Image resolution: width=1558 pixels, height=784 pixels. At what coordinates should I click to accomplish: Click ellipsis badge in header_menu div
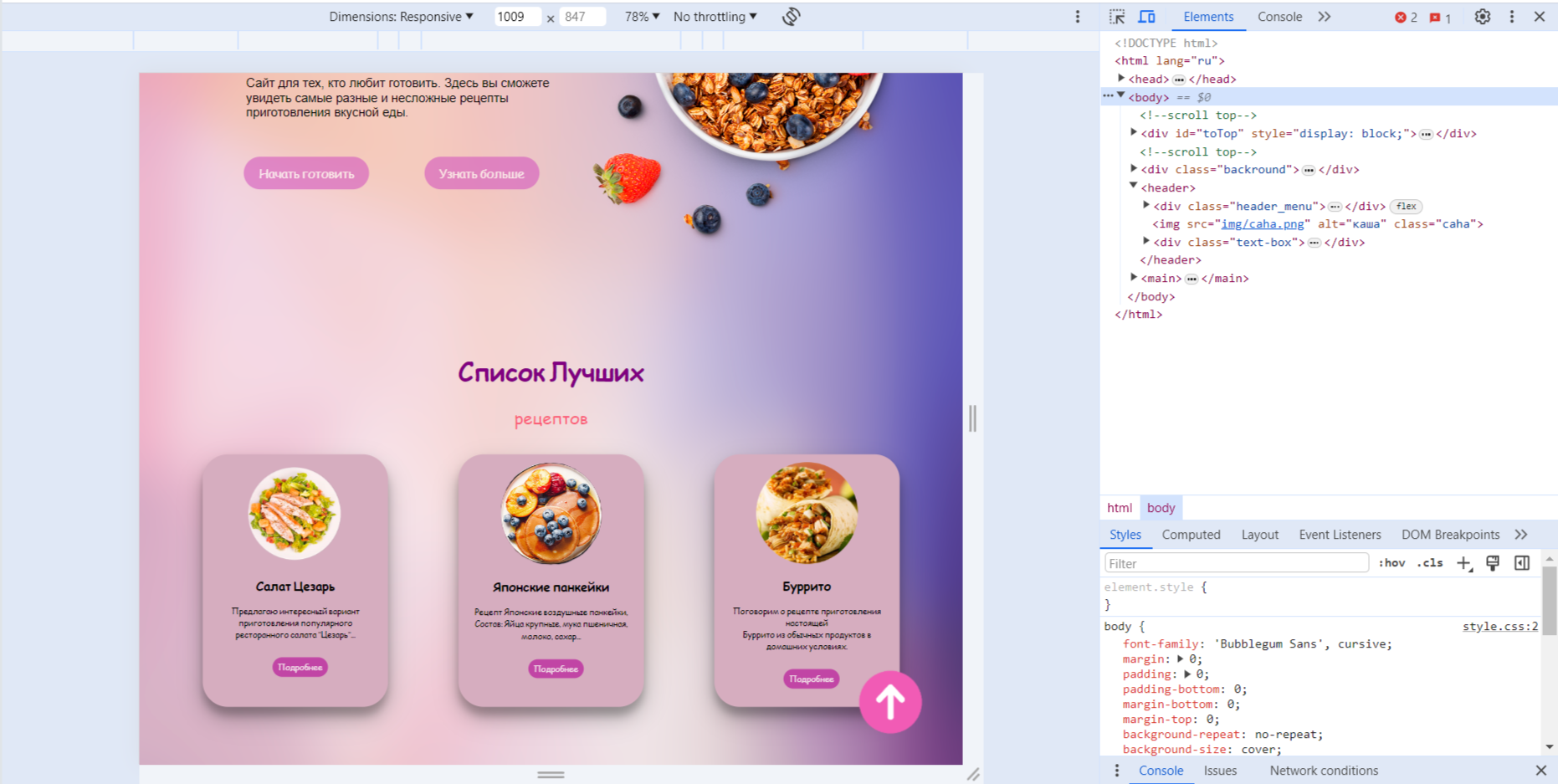[x=1335, y=207]
